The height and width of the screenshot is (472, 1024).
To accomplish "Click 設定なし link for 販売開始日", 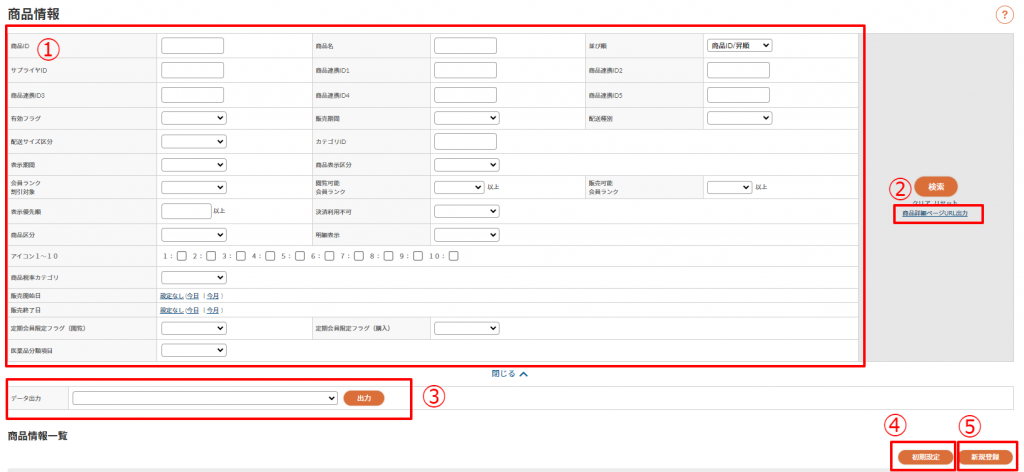I will [172, 296].
